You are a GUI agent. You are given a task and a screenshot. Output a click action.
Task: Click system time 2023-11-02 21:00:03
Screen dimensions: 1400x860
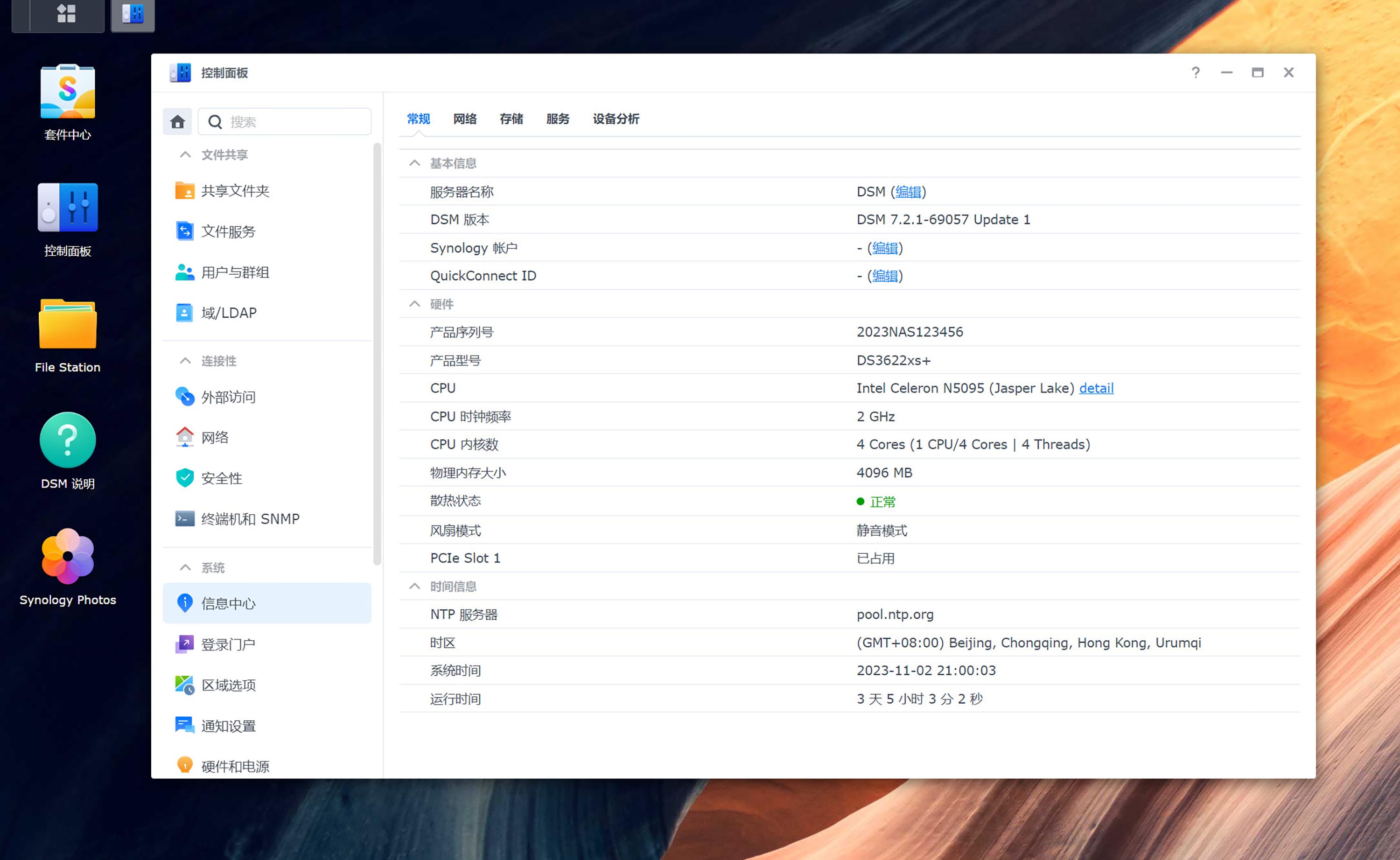coord(926,671)
